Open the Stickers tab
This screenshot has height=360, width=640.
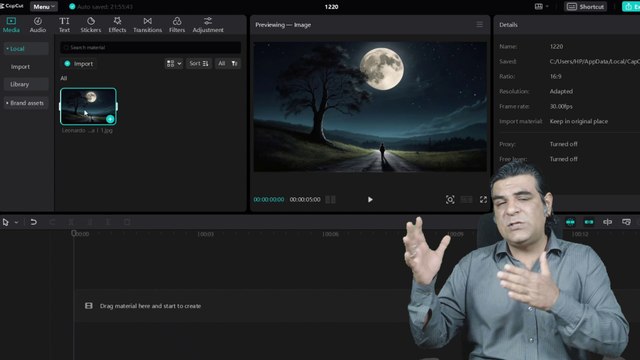point(91,24)
